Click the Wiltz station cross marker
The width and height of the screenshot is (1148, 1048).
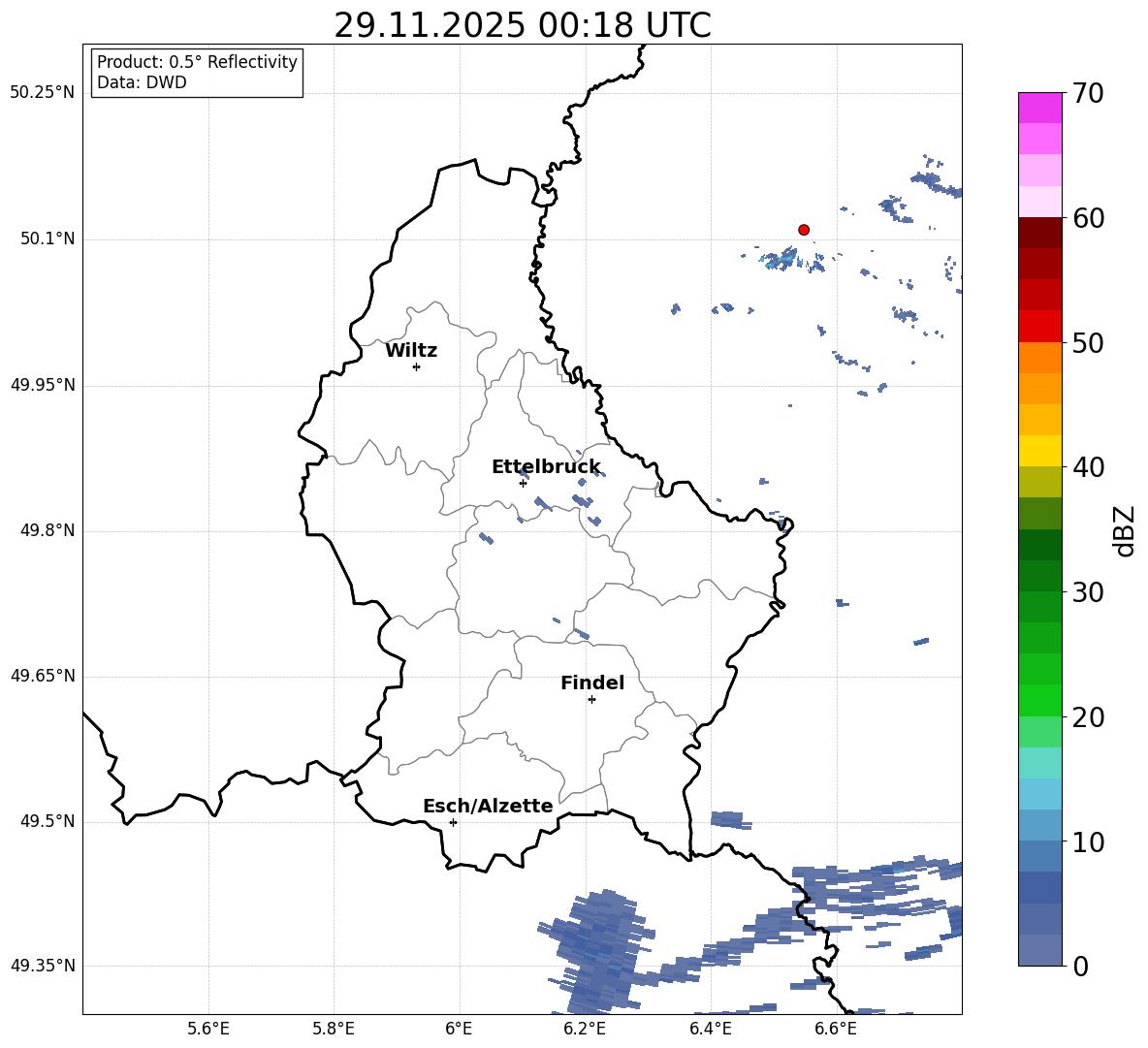416,366
